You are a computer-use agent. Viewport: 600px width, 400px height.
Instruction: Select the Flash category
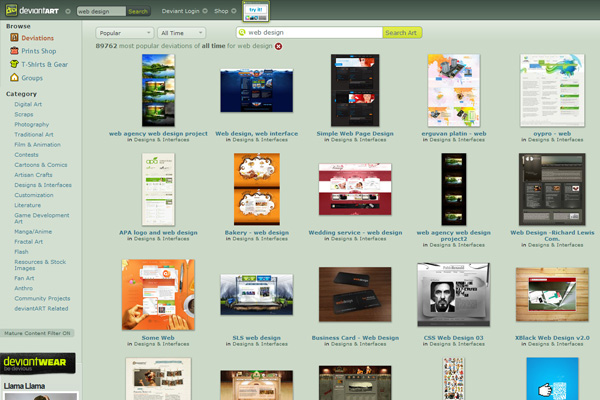21,252
